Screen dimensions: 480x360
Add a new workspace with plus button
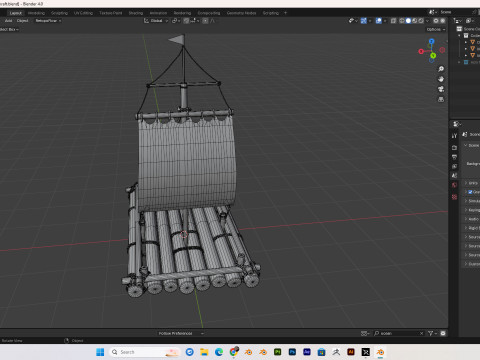285,13
